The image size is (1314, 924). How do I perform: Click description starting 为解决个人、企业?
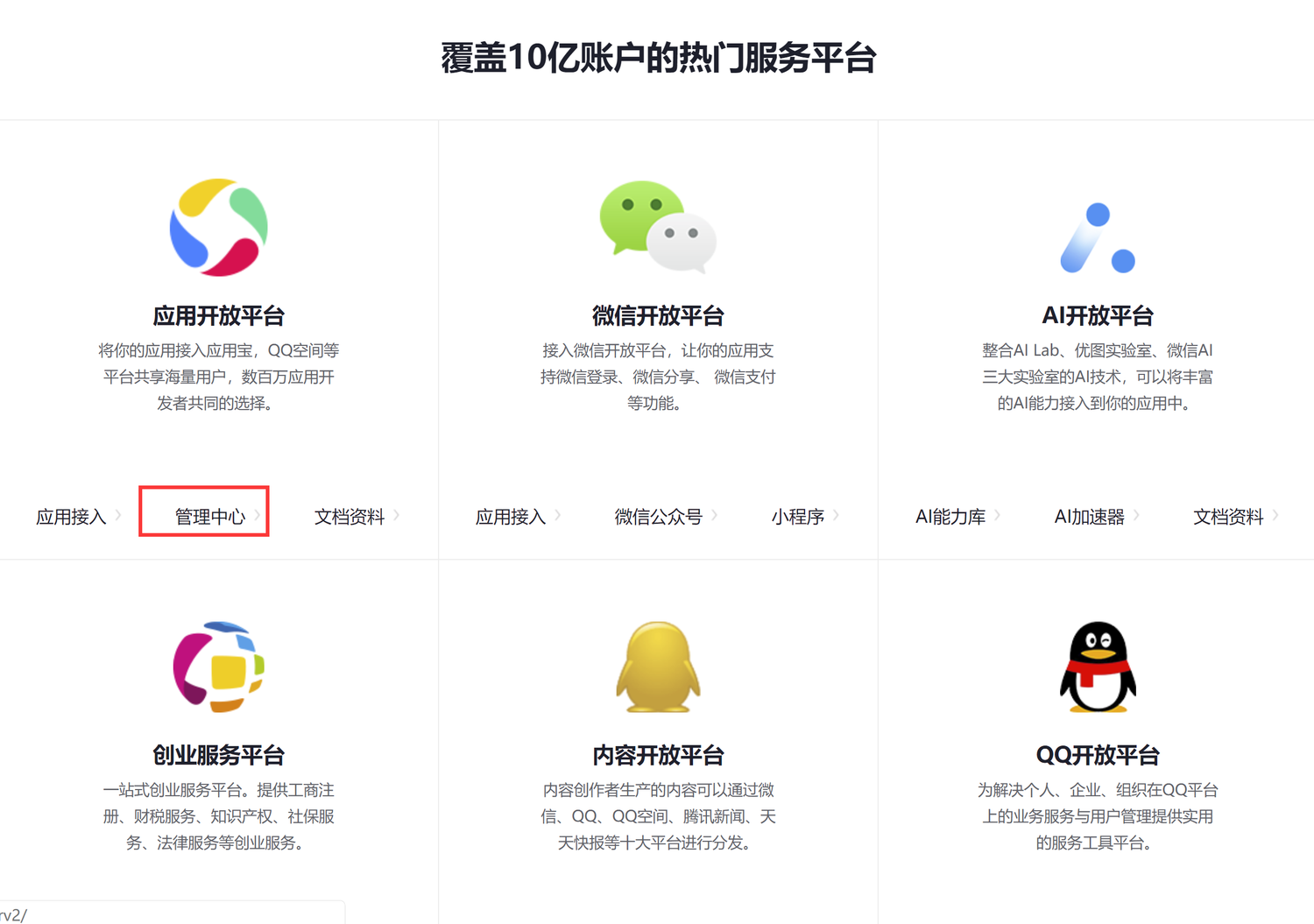tap(1098, 816)
